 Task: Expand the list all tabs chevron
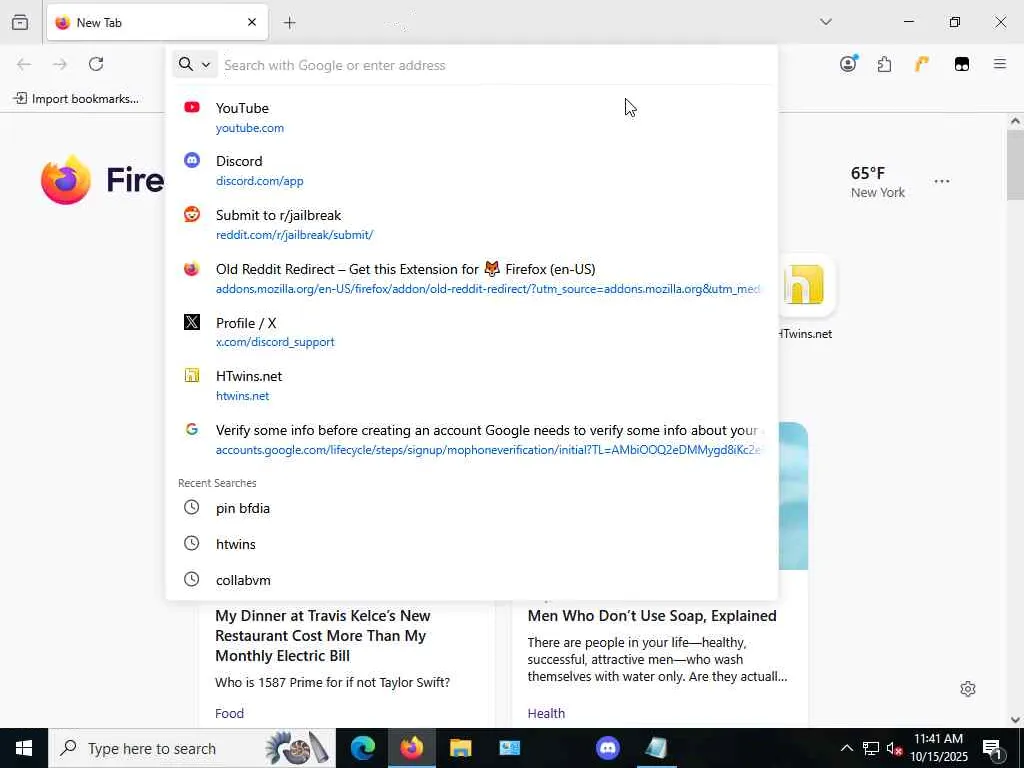(x=826, y=22)
